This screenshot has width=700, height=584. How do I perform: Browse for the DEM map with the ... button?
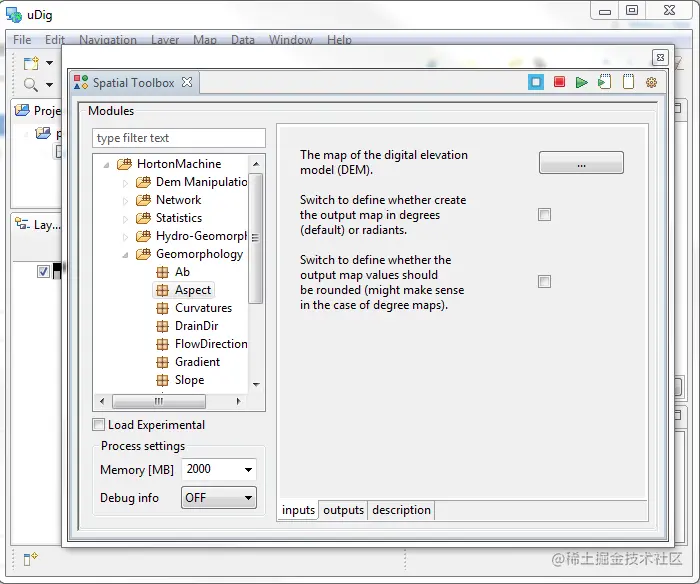(581, 163)
